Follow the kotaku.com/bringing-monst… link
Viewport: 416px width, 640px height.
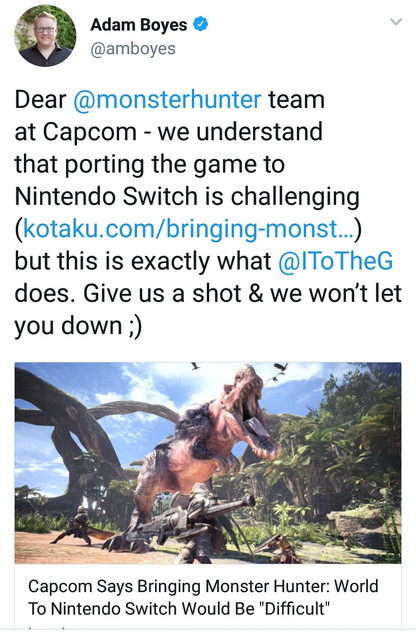pos(189,229)
